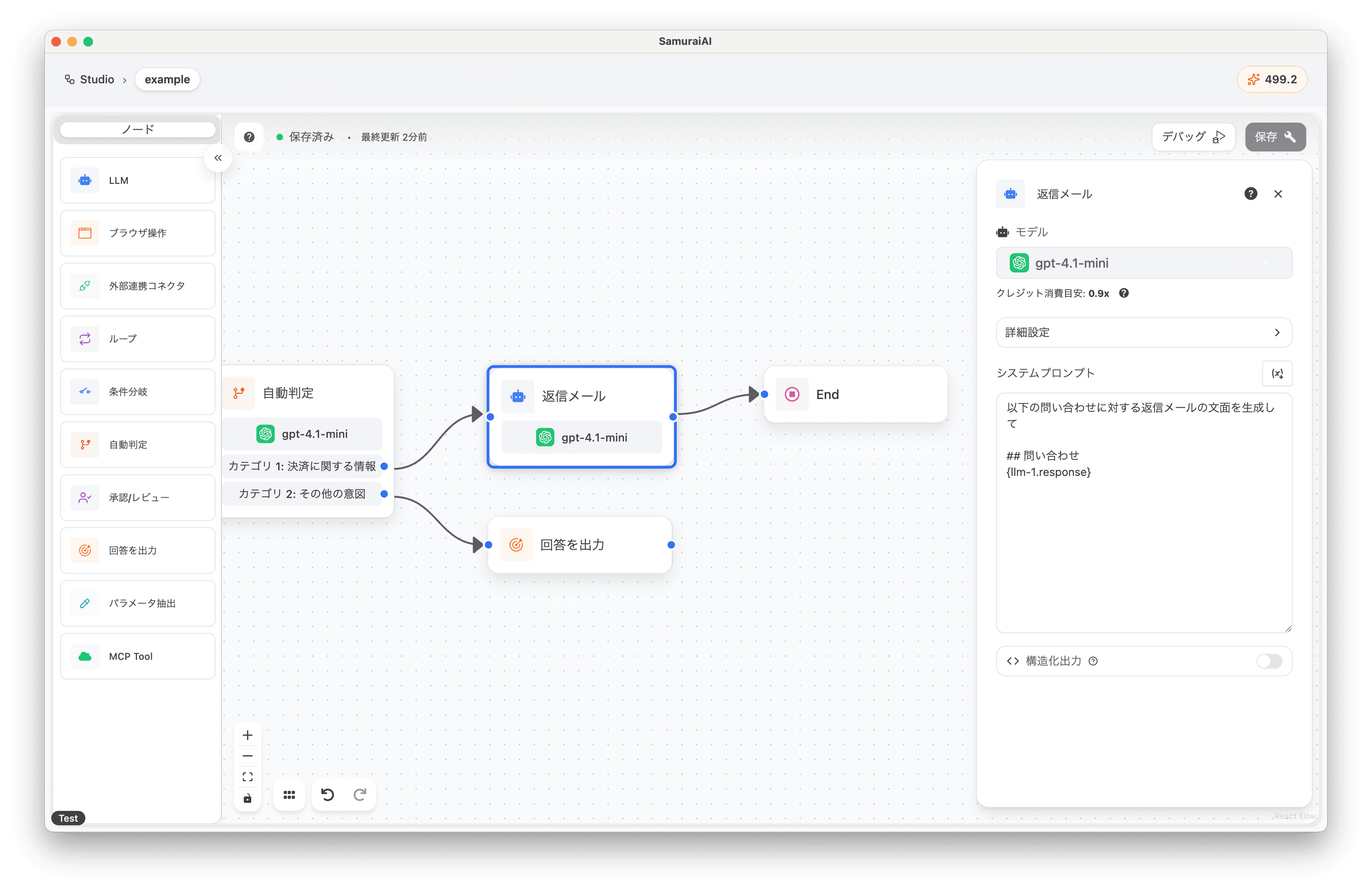Open the gpt-4.1-mini model dropdown
This screenshot has width=1372, height=891.
click(x=1143, y=263)
